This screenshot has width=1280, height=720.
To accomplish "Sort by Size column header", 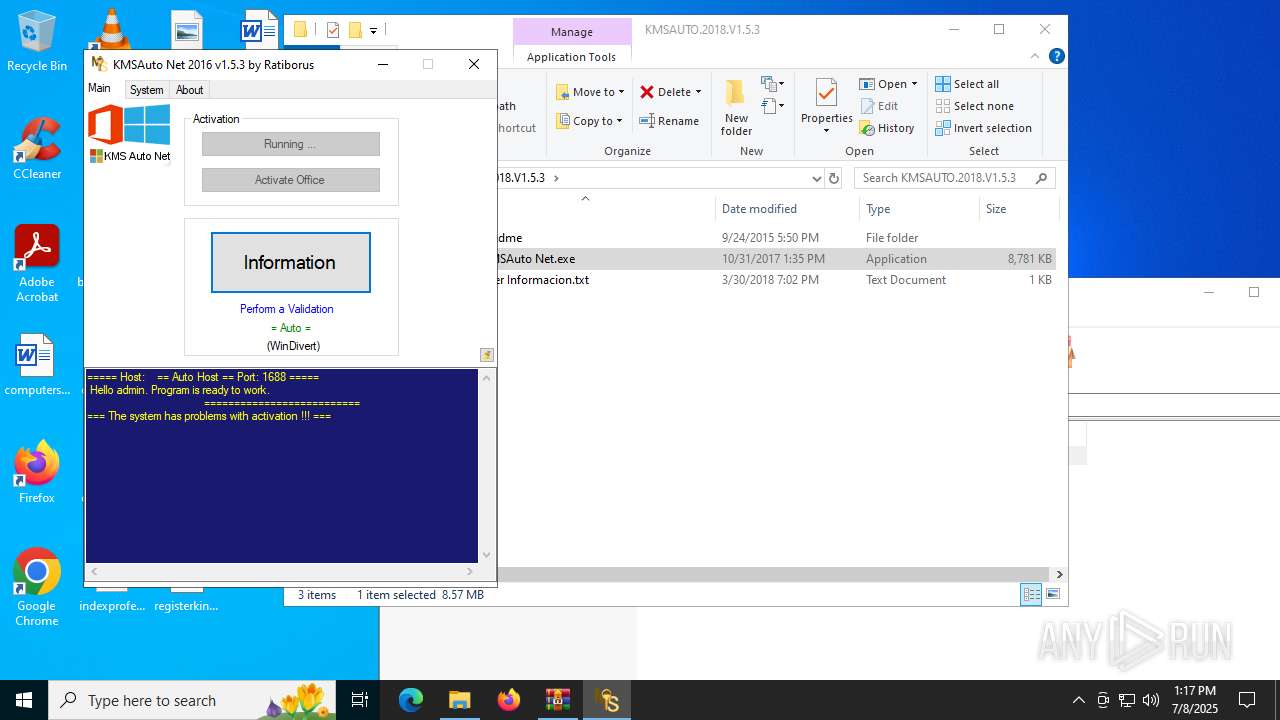I will click(x=1018, y=209).
